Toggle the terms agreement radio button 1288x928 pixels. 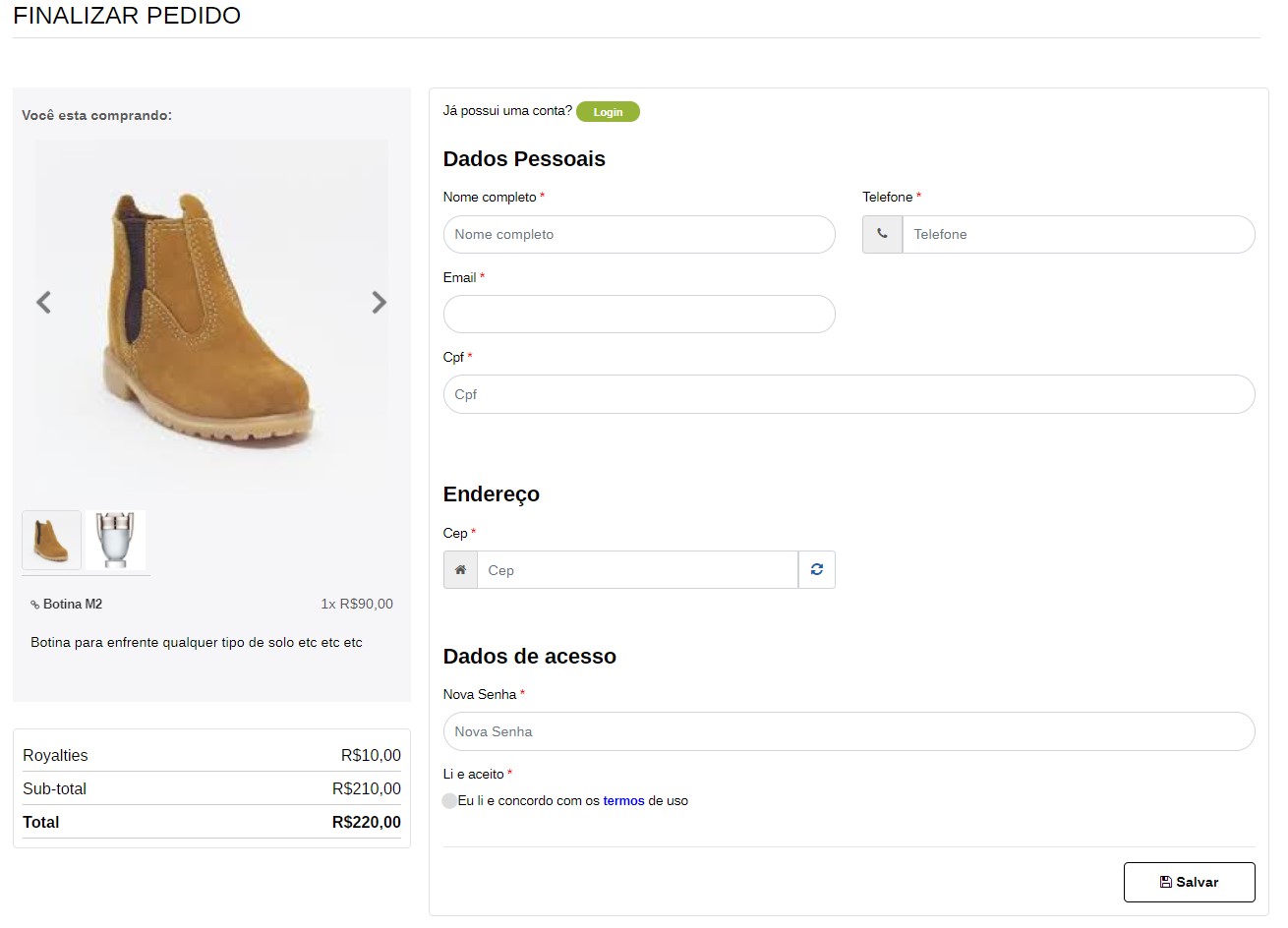click(449, 801)
